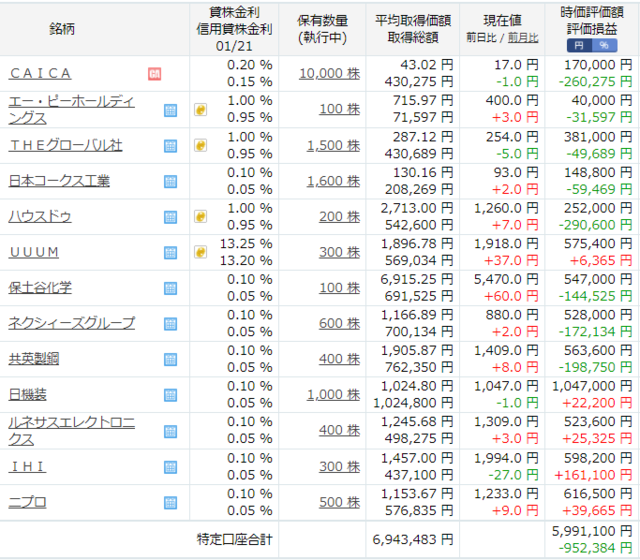Open calendar icon for 日本コークス工業
Screen dimensions: 640x560
[171, 181]
